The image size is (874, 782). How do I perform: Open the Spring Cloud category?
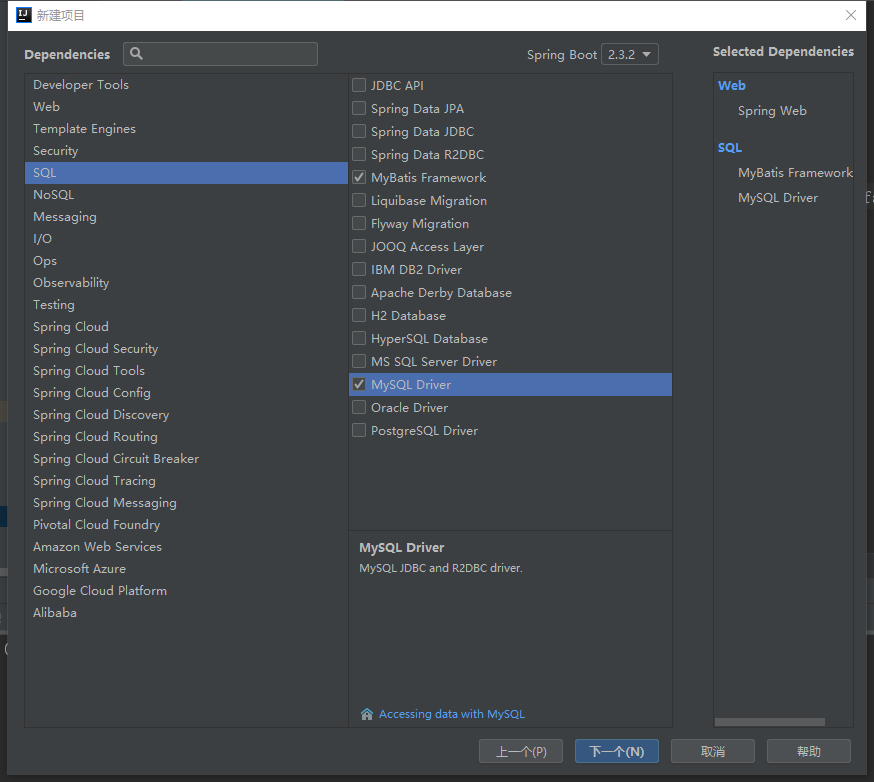coord(186,327)
